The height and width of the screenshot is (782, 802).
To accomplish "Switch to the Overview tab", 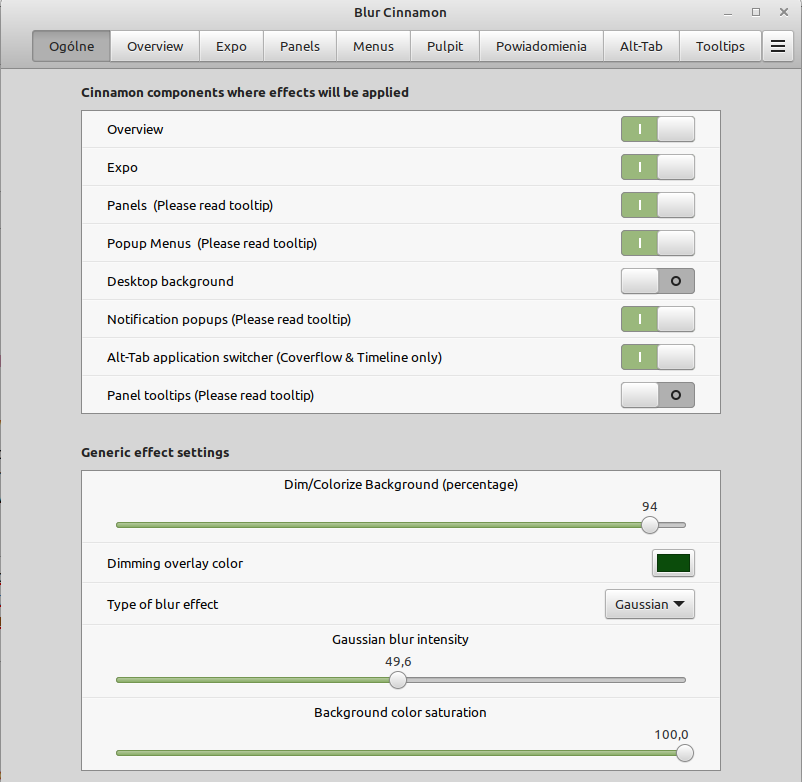I will [155, 47].
